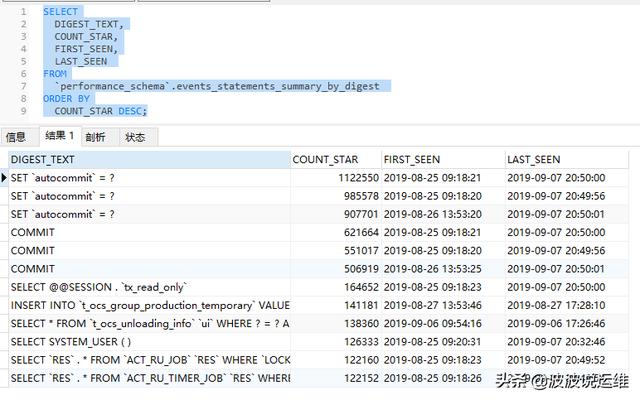The height and width of the screenshot is (400, 640).
Task: Select cell with count 122152
Action: click(336, 378)
